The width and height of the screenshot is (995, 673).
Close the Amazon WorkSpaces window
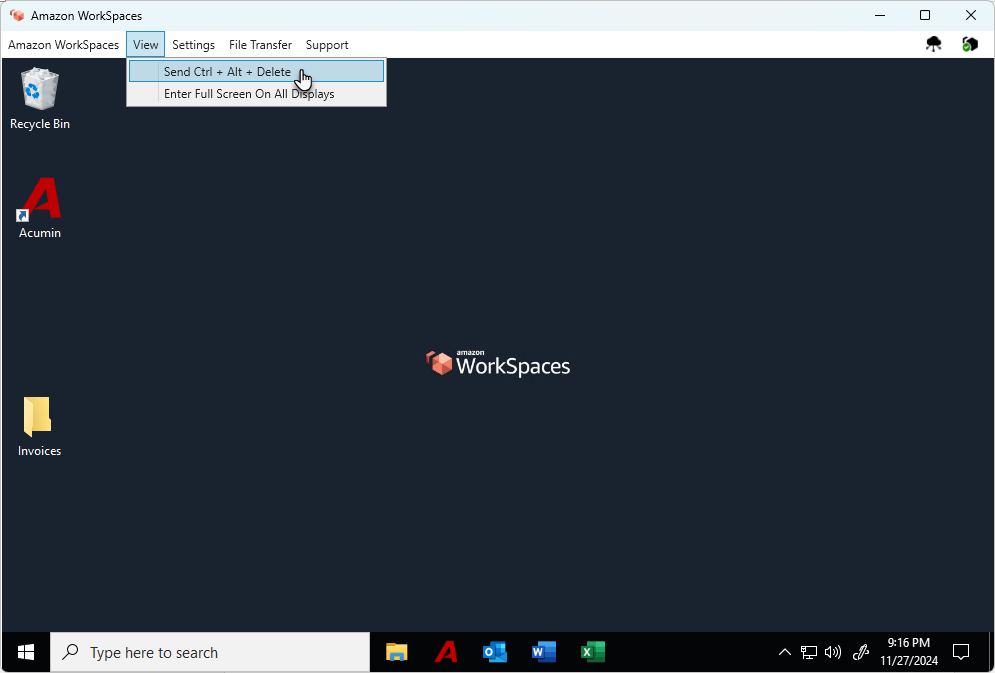coord(970,15)
